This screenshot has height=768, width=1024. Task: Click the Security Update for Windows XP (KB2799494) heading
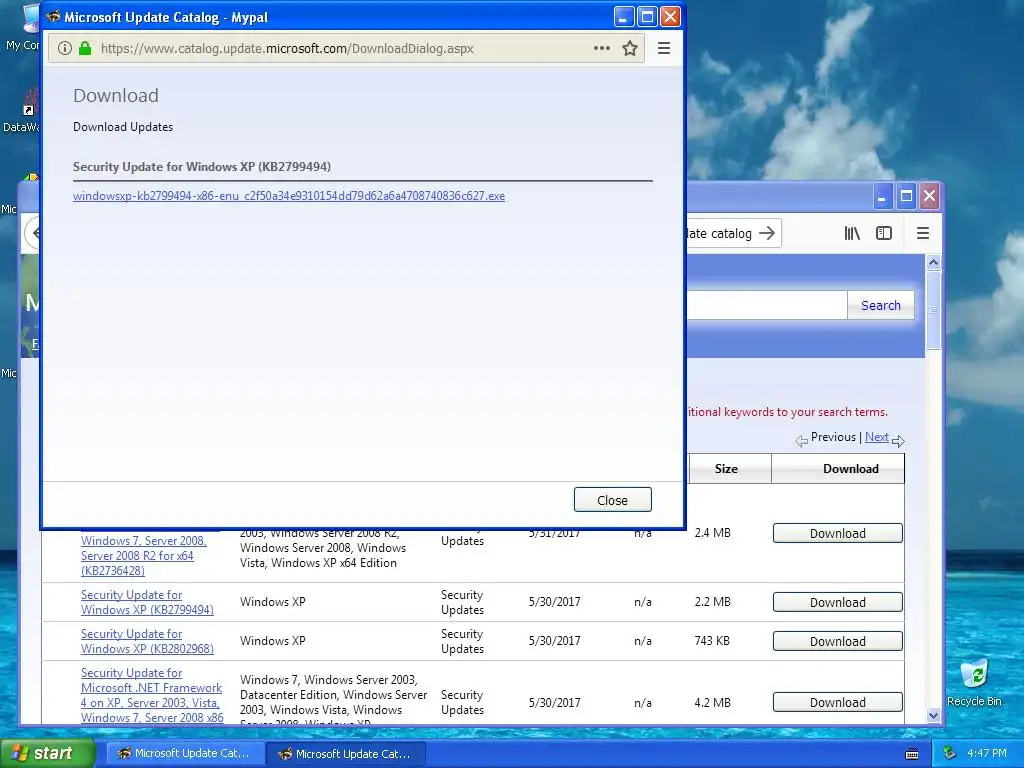tap(202, 167)
